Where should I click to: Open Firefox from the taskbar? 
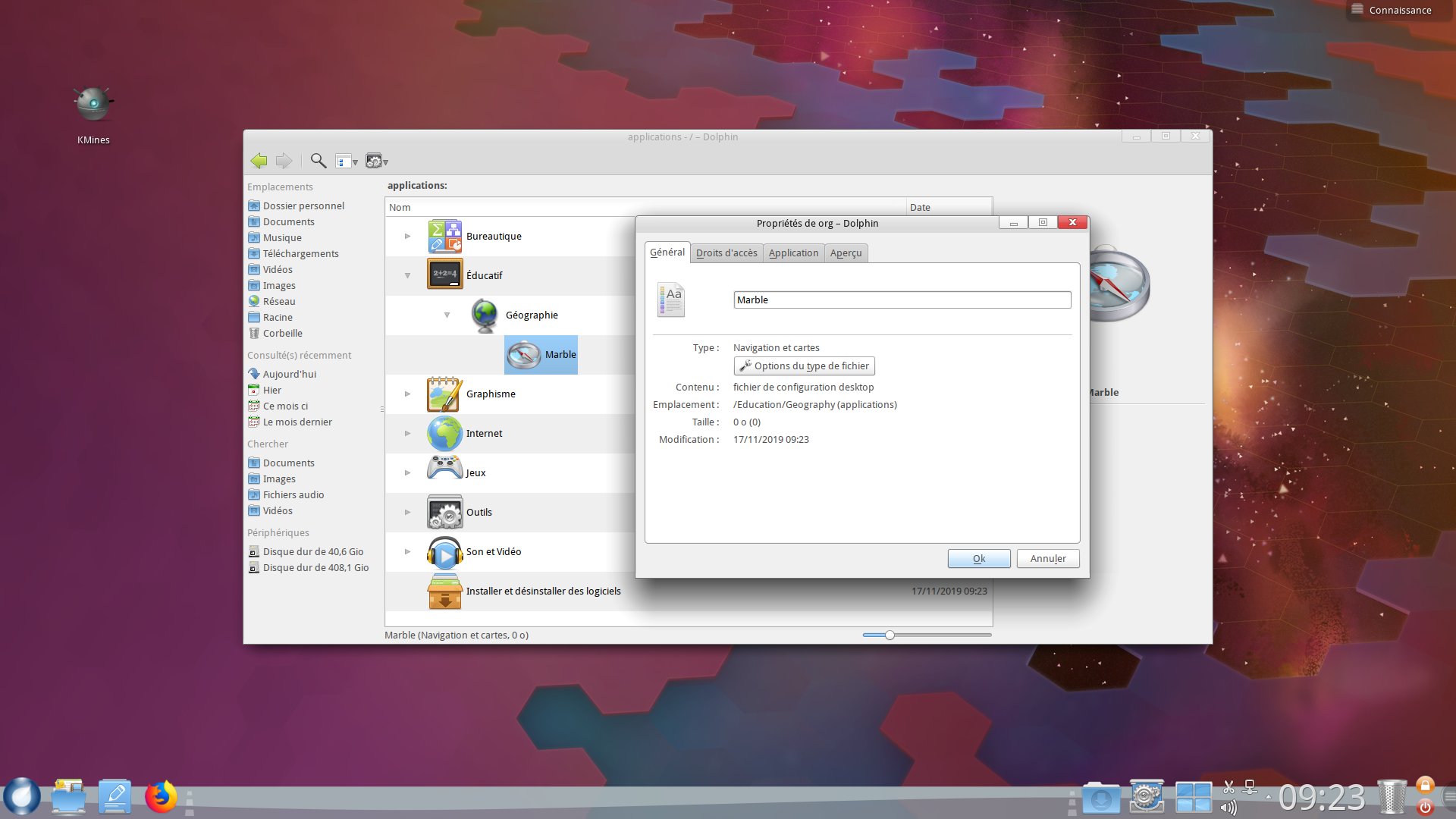161,798
